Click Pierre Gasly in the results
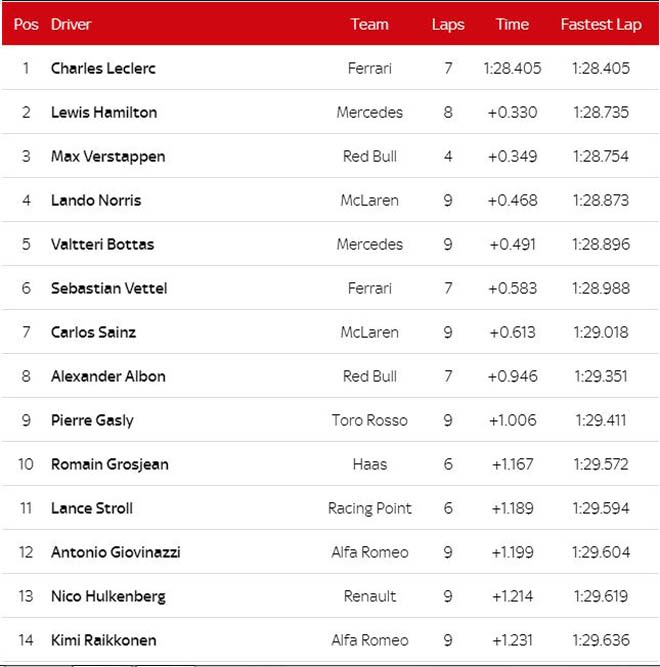The height and width of the screenshot is (667, 660). tap(92, 421)
